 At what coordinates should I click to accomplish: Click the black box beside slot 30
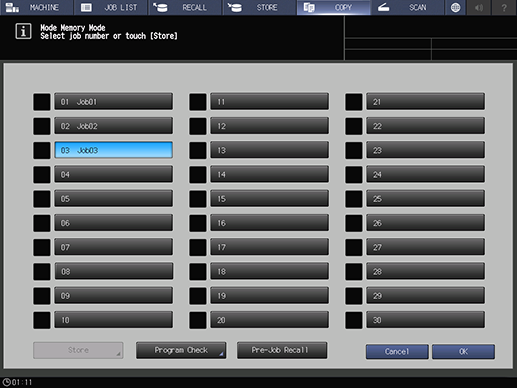click(354, 320)
